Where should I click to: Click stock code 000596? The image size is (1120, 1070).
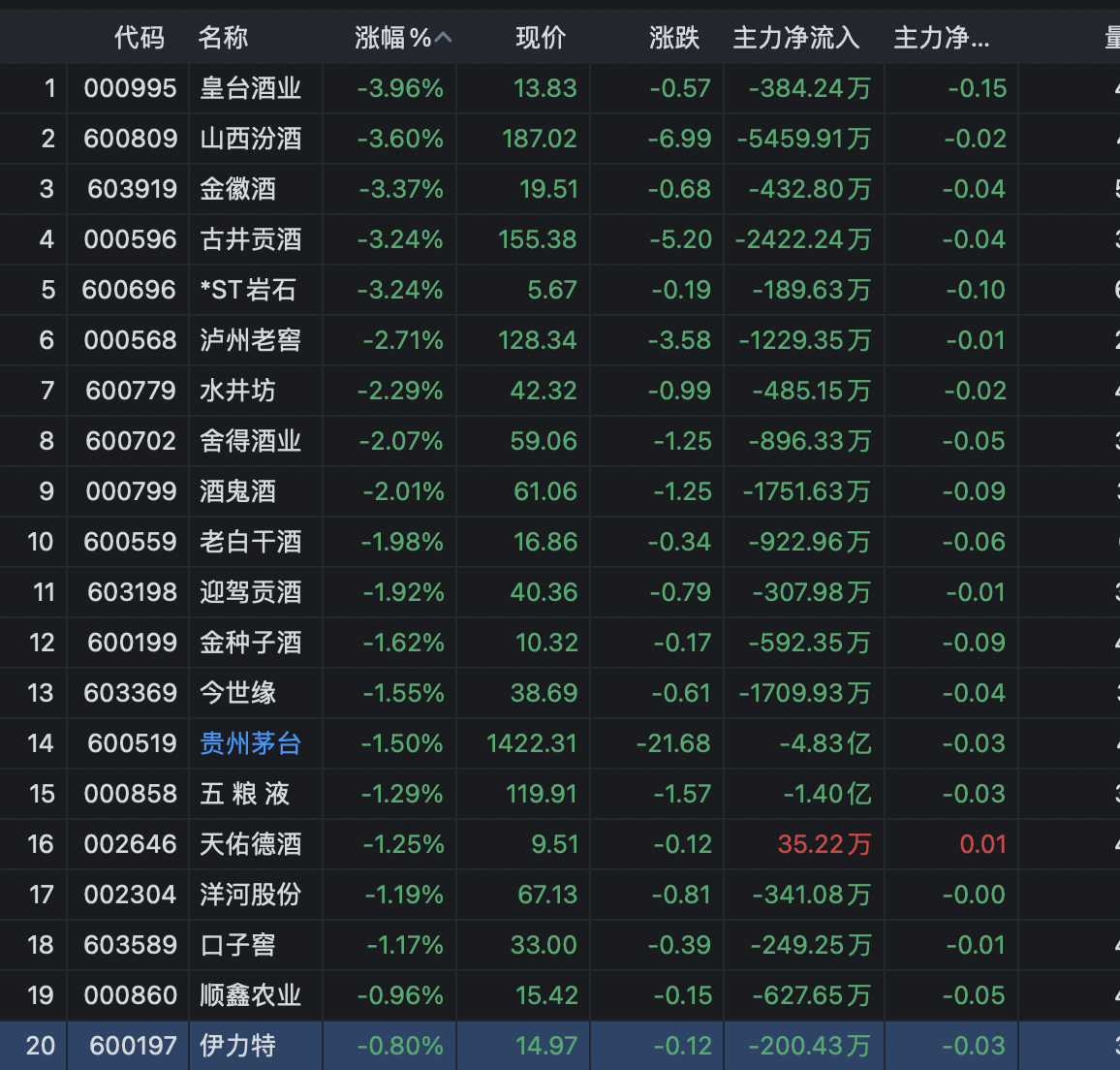point(130,239)
